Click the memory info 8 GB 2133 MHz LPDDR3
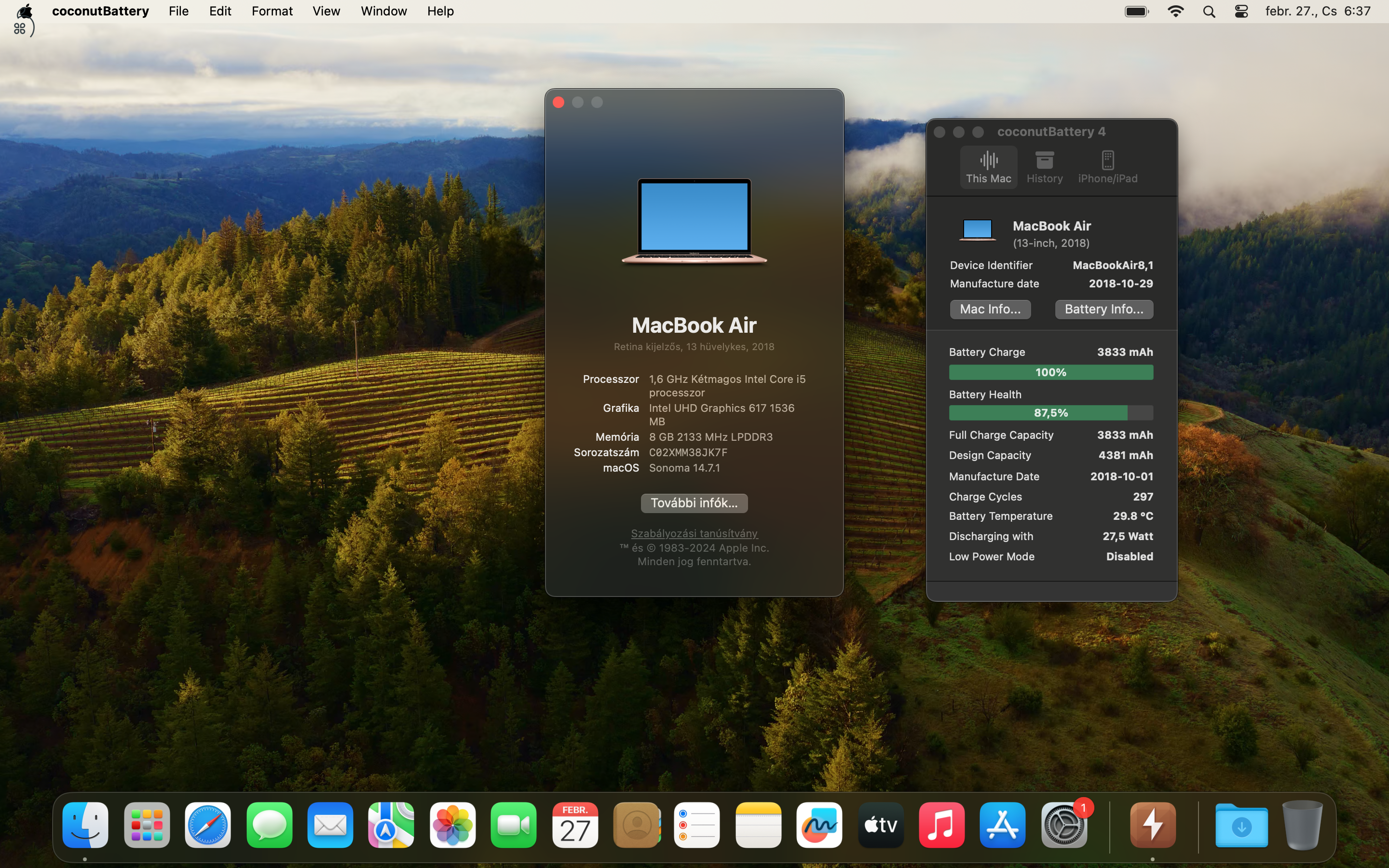Screen dimensions: 1389x868 [710, 437]
